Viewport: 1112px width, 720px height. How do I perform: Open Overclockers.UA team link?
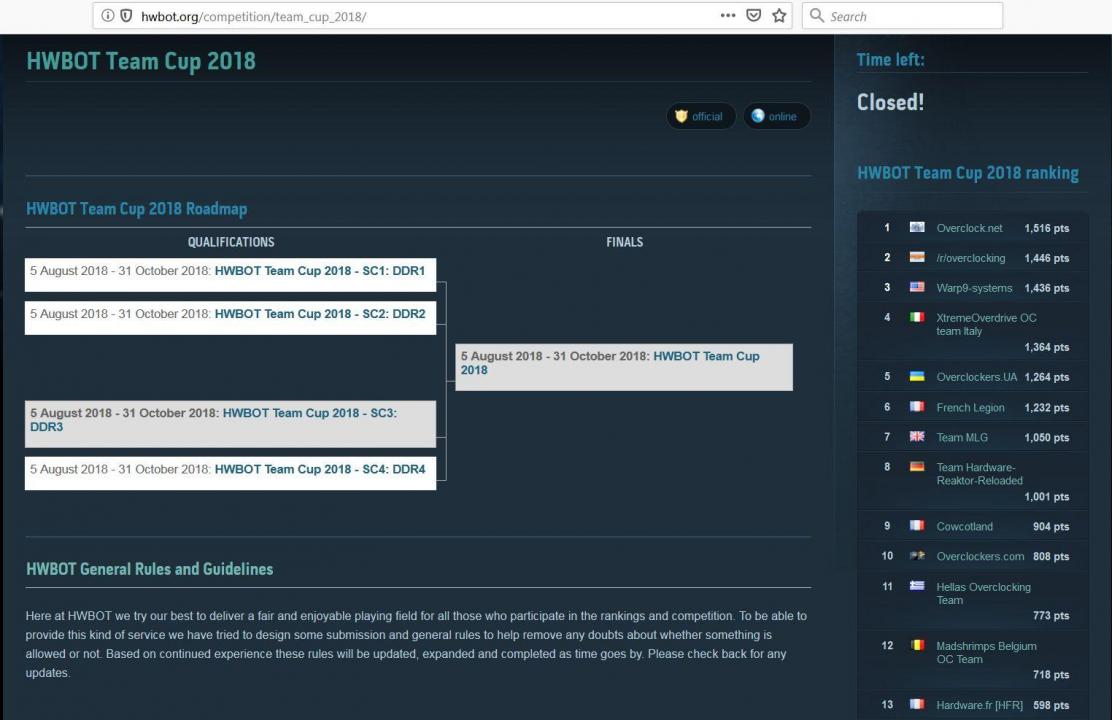click(977, 377)
